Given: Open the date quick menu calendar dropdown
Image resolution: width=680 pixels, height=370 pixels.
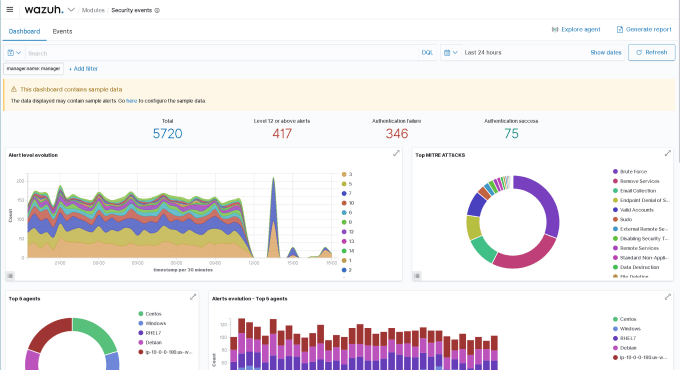Looking at the screenshot, I should pyautogui.click(x=451, y=52).
